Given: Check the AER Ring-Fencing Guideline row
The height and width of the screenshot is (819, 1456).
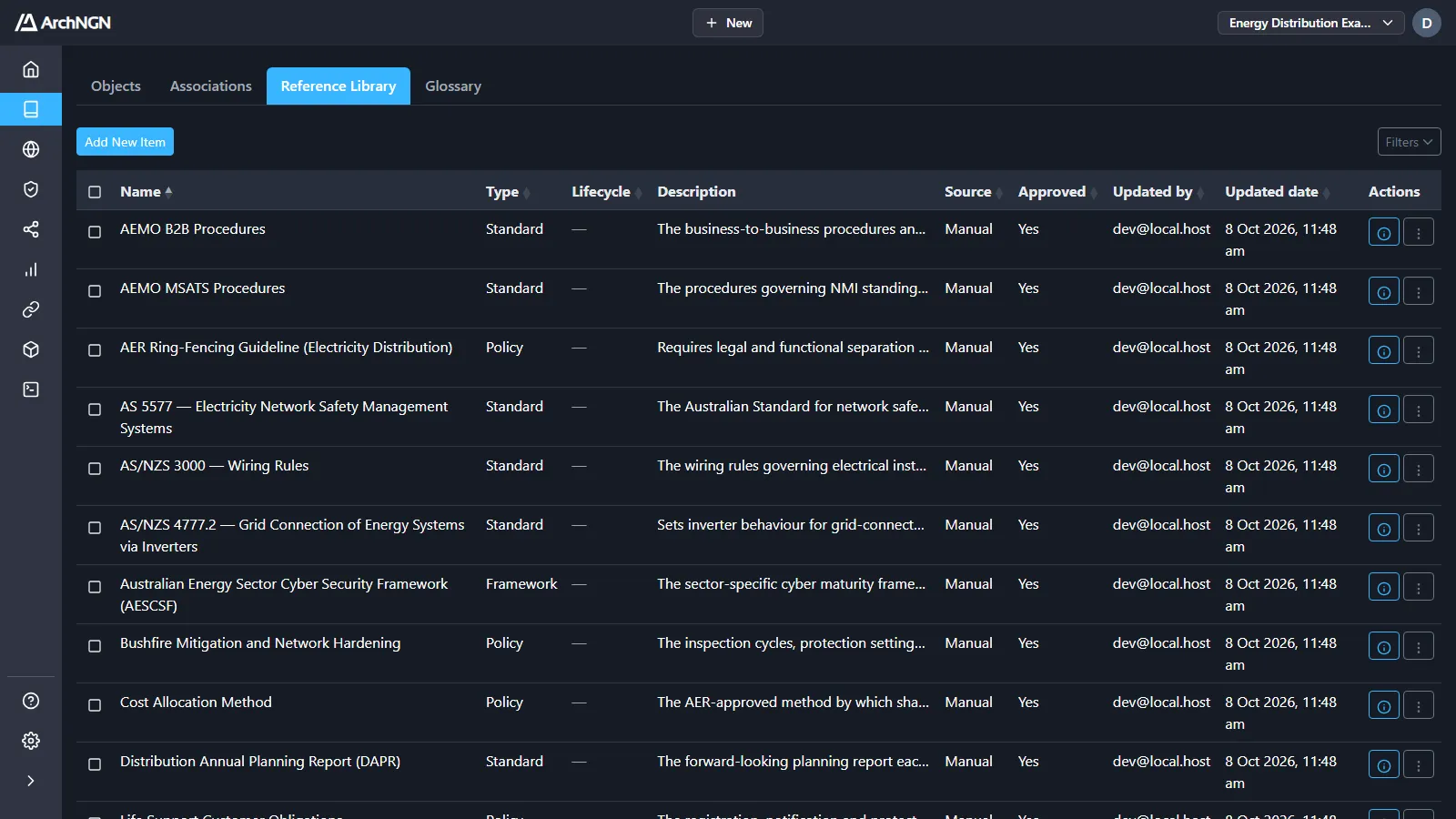Looking at the screenshot, I should 95,350.
